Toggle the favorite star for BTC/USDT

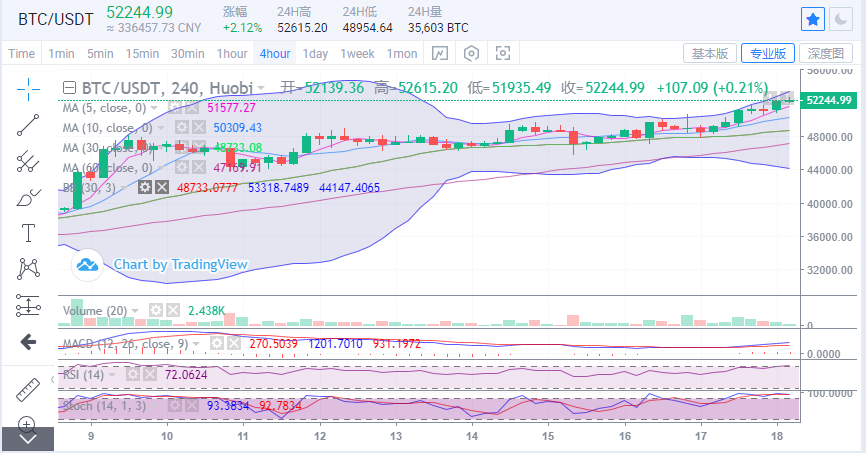pyautogui.click(x=813, y=20)
